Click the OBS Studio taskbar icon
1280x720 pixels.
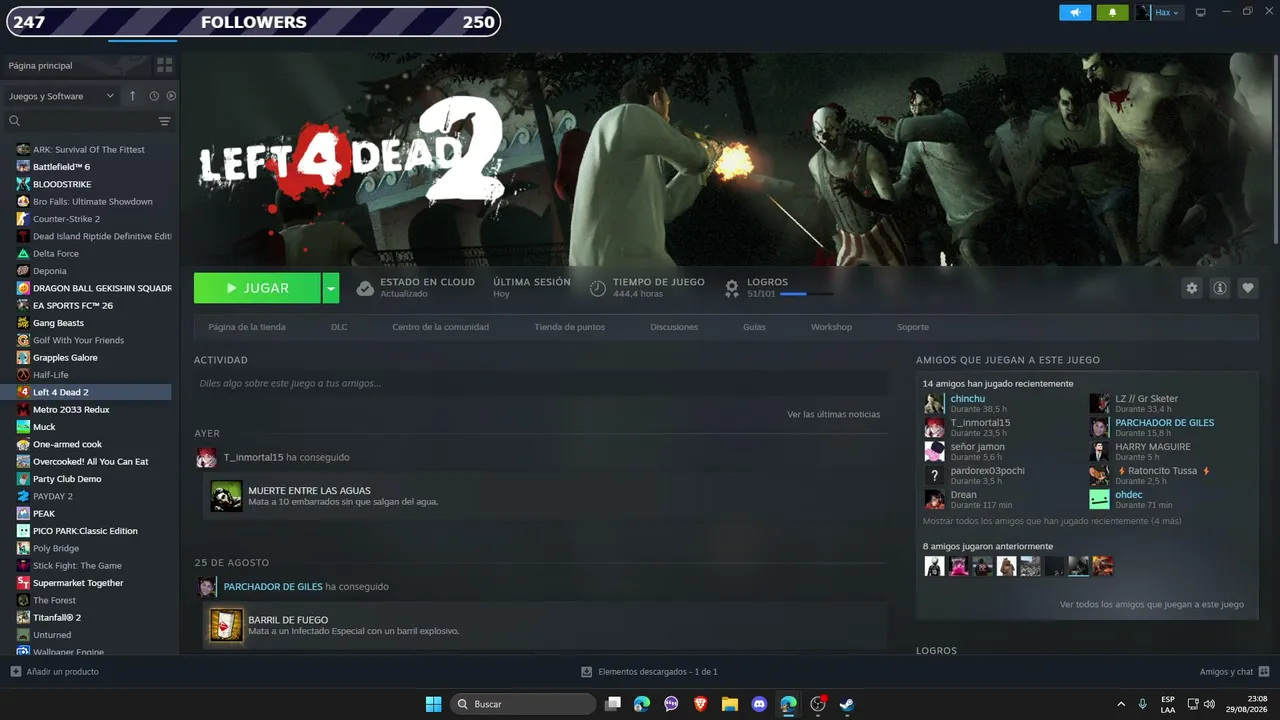[818, 704]
